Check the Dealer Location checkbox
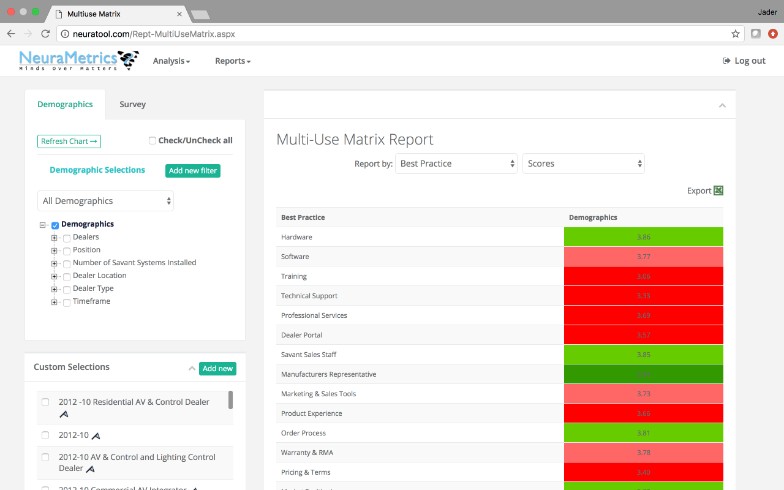 pos(66,276)
